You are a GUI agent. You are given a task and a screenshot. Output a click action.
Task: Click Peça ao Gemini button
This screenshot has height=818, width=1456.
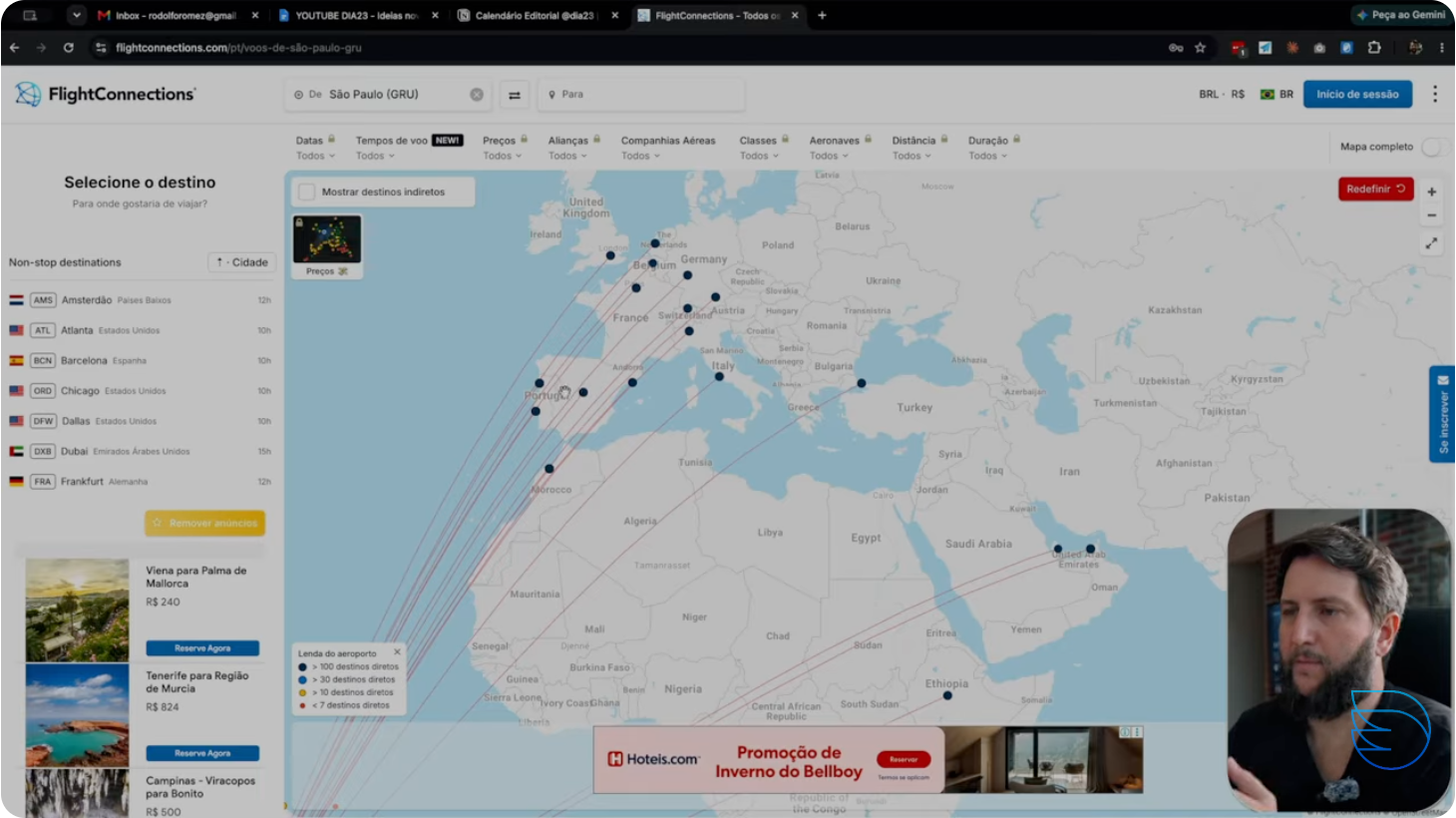(1400, 15)
